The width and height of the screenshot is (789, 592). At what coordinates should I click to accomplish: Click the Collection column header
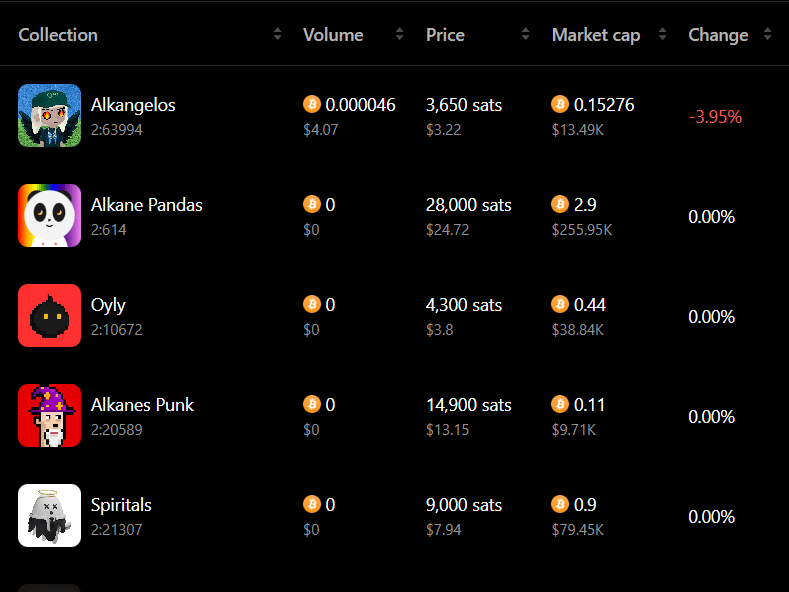(x=58, y=35)
